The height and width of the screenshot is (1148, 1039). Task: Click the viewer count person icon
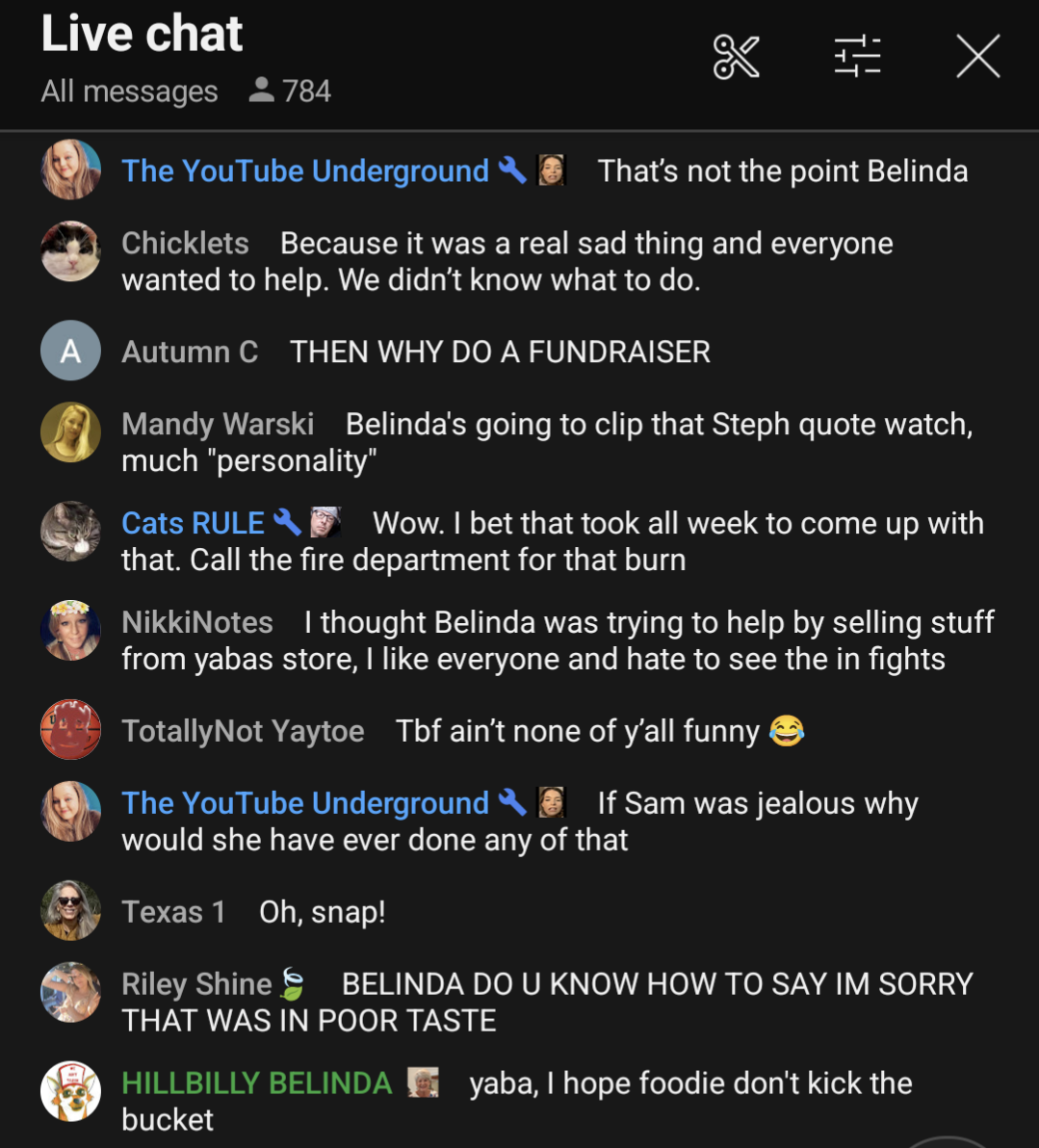click(x=261, y=91)
